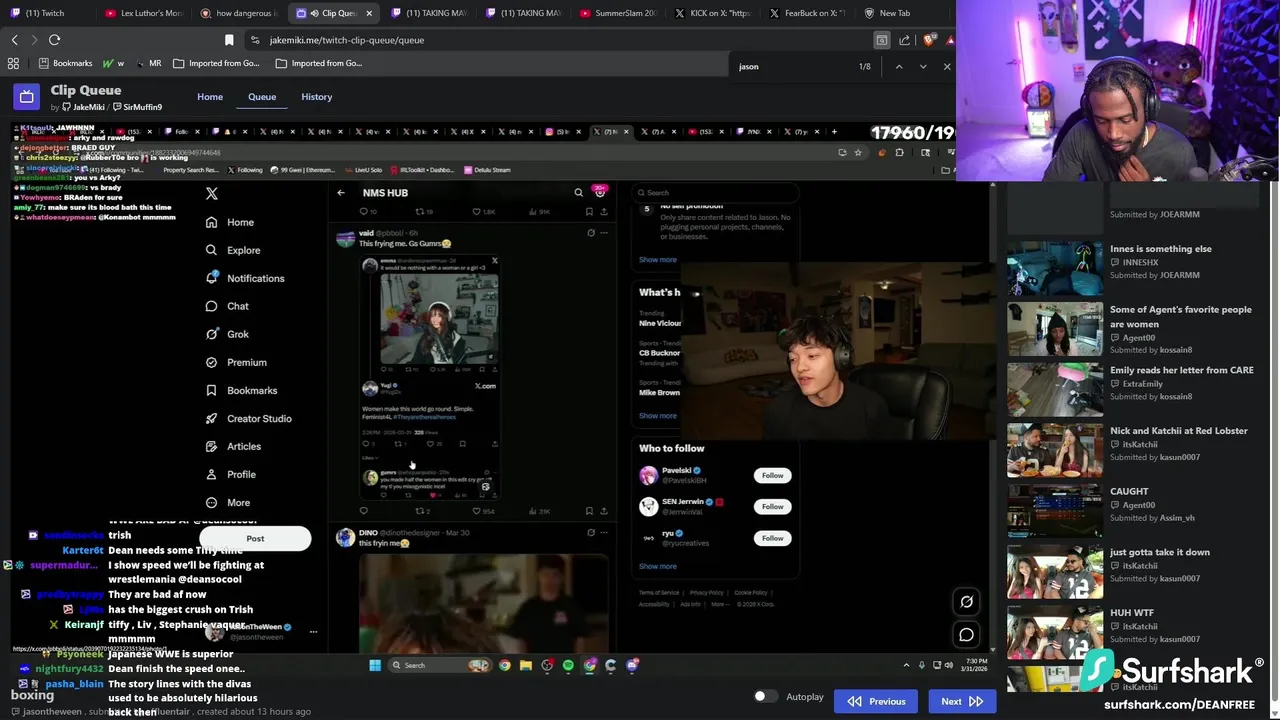Open the Bookmarks folder on bookmarks bar

(65, 63)
